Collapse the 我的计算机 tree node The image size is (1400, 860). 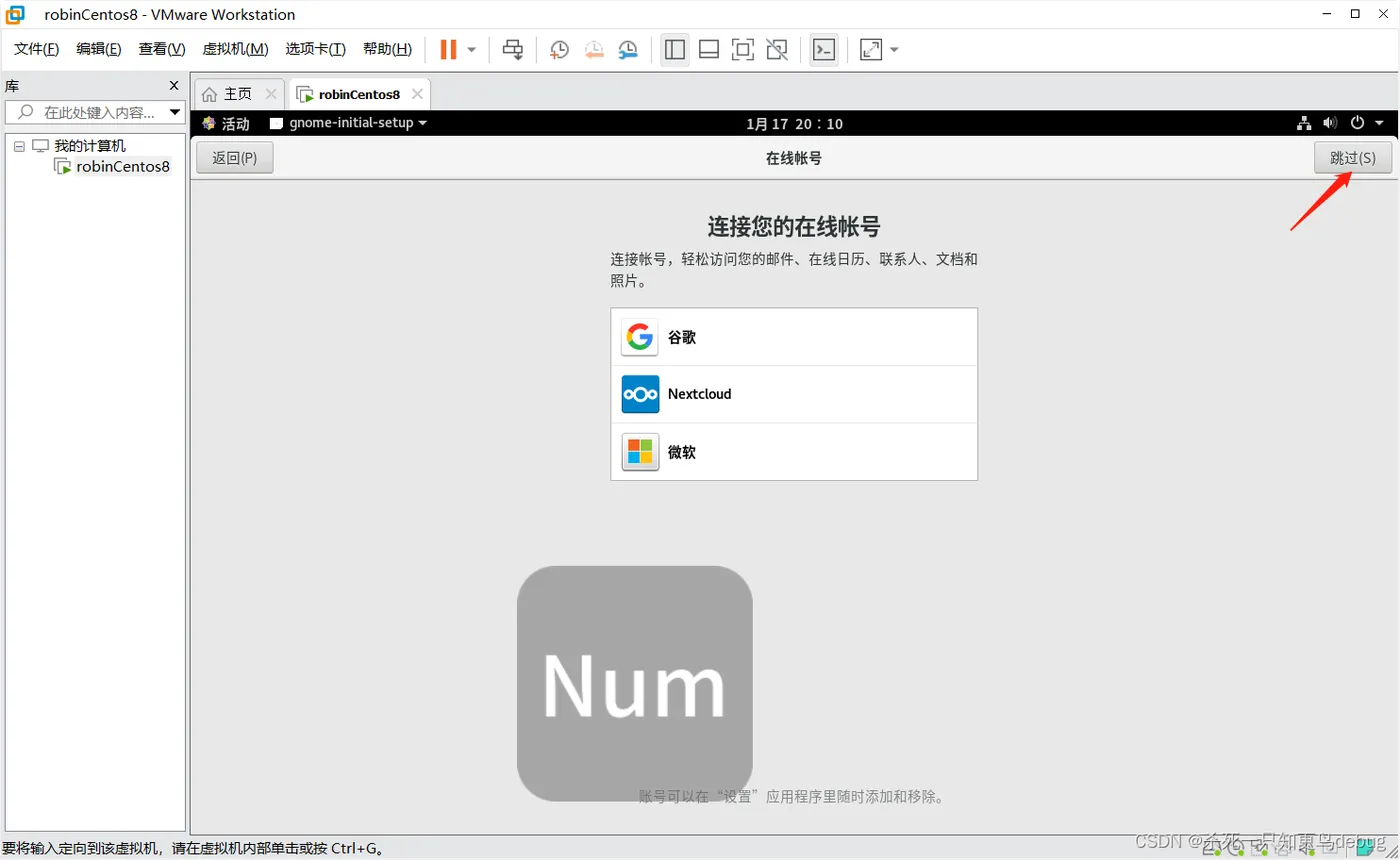[19, 146]
